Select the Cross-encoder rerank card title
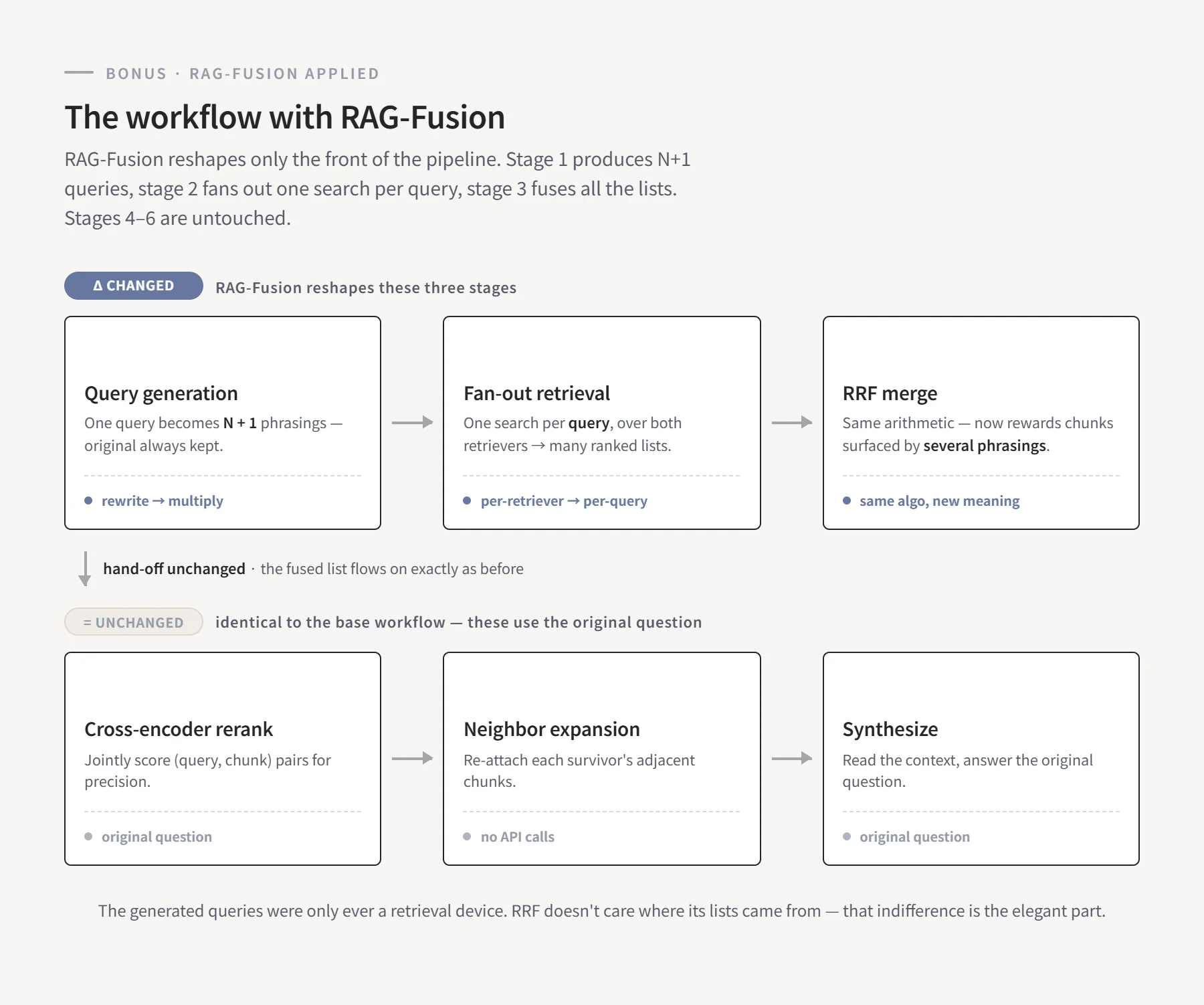Screen dimensions: 1204x1005 point(179,729)
